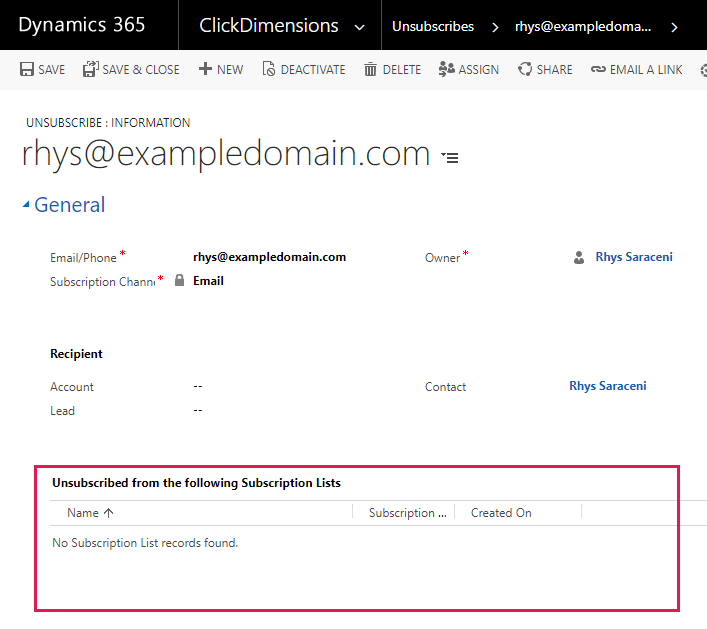
Task: Expand chevron after rhys@exampledoma... breadcrumb
Action: pos(674,28)
